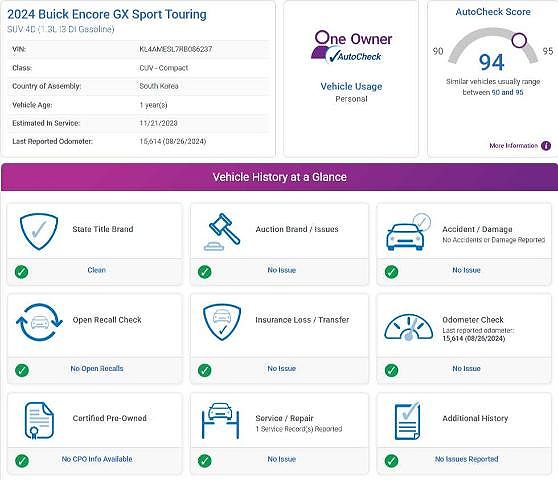Click the Odometer Check gauge icon
Image resolution: width=558 pixels, height=480 pixels.
click(x=409, y=327)
